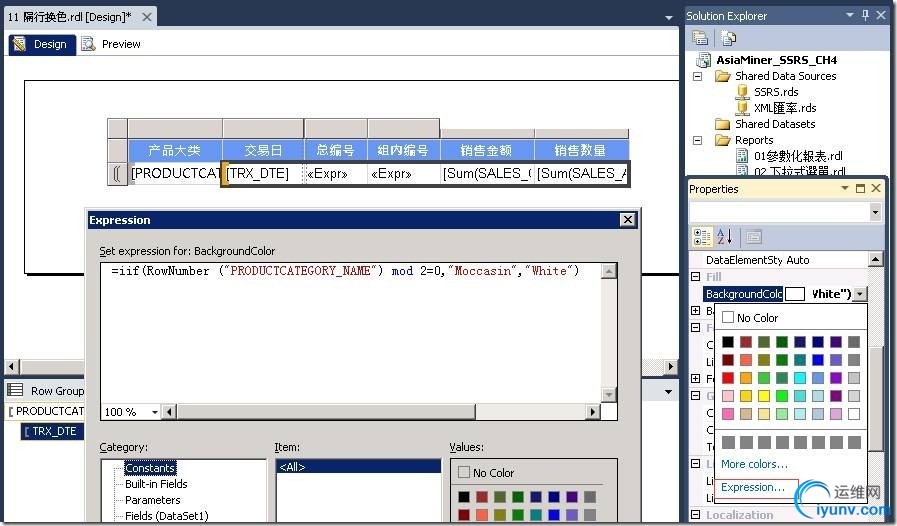Select the Constants category
The width and height of the screenshot is (897, 526).
150,468
